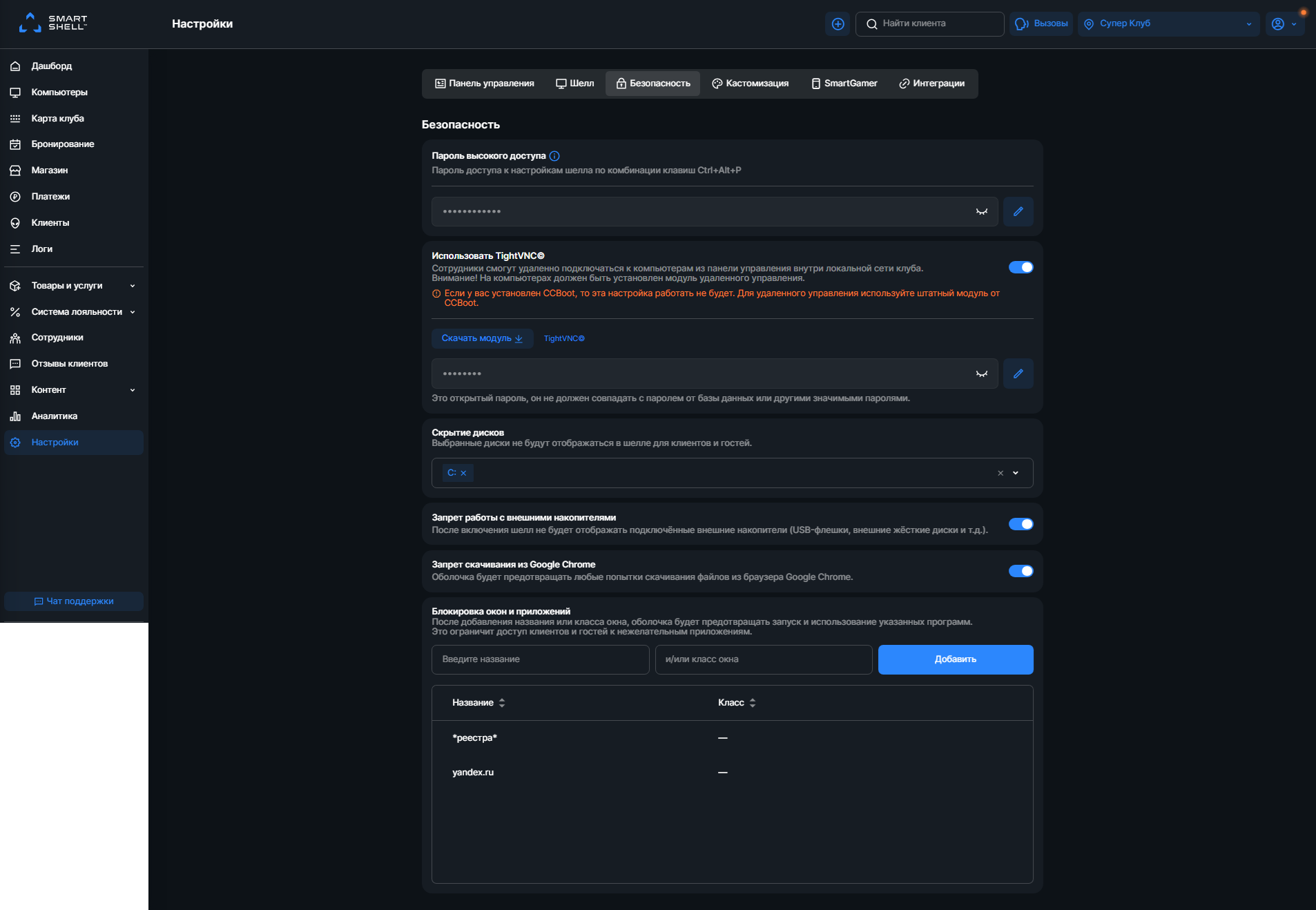Switch to Кастомизация tab
Image resolution: width=1316 pixels, height=910 pixels.
point(751,84)
